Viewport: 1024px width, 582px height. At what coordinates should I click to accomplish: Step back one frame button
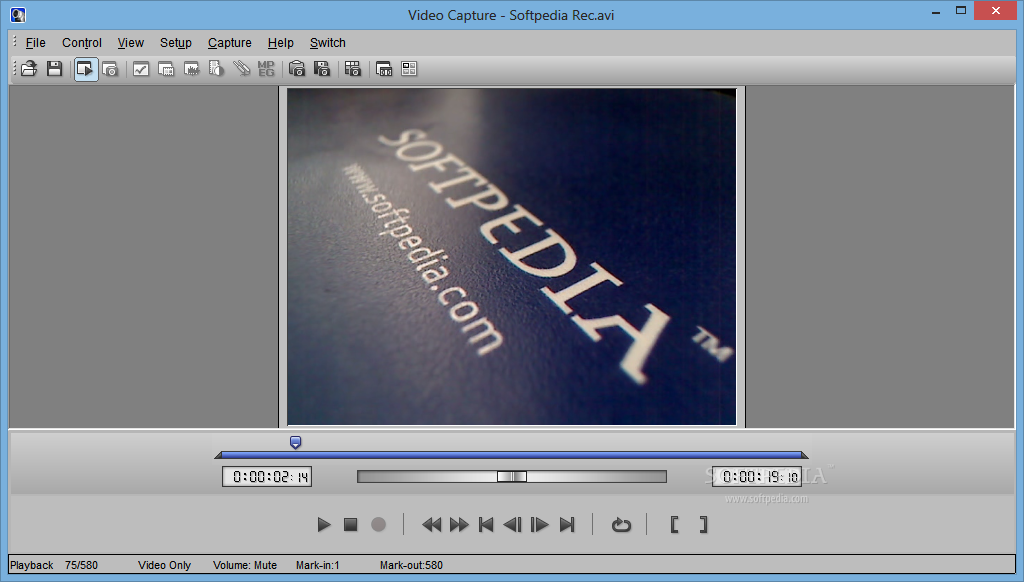coord(513,525)
